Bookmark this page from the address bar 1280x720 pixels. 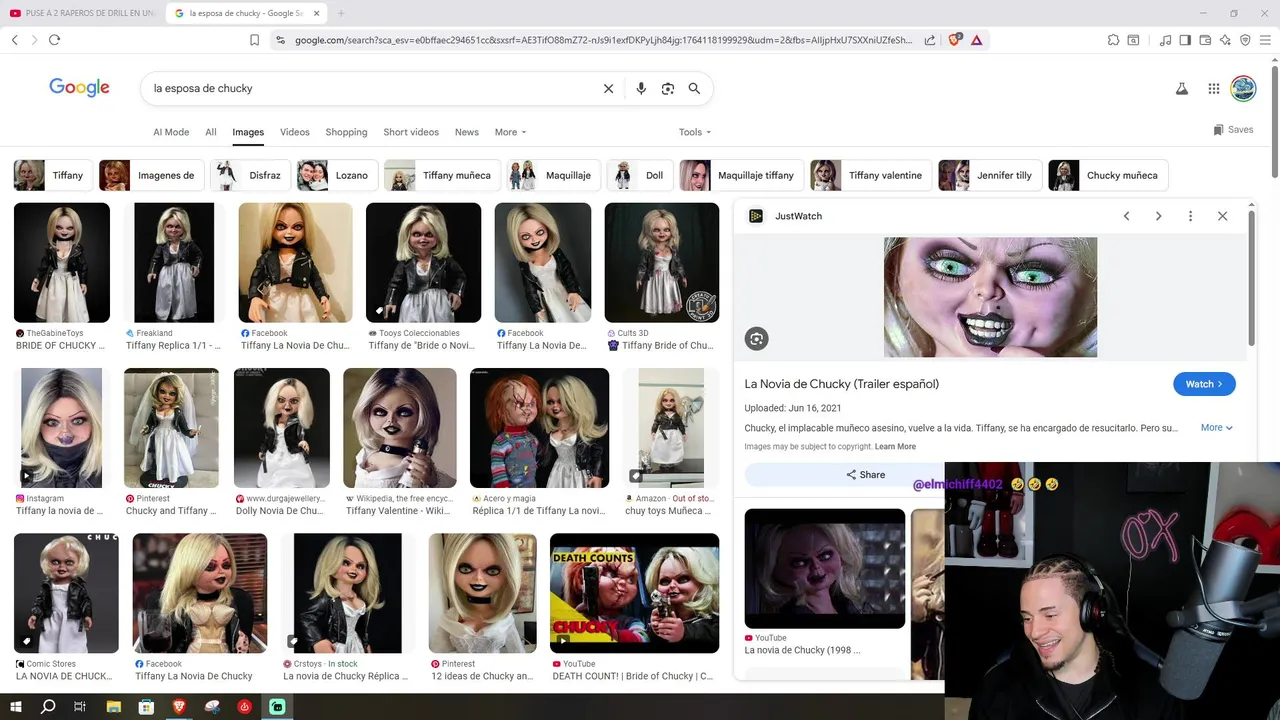[254, 40]
